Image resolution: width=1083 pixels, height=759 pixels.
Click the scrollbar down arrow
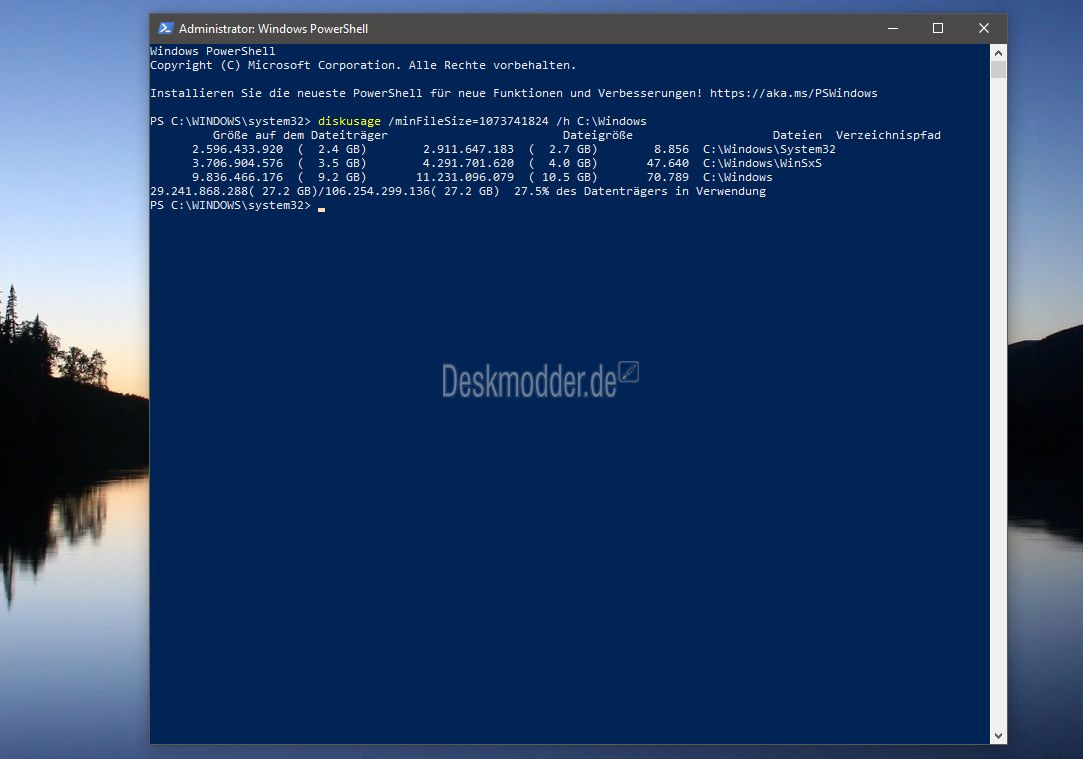[x=998, y=736]
